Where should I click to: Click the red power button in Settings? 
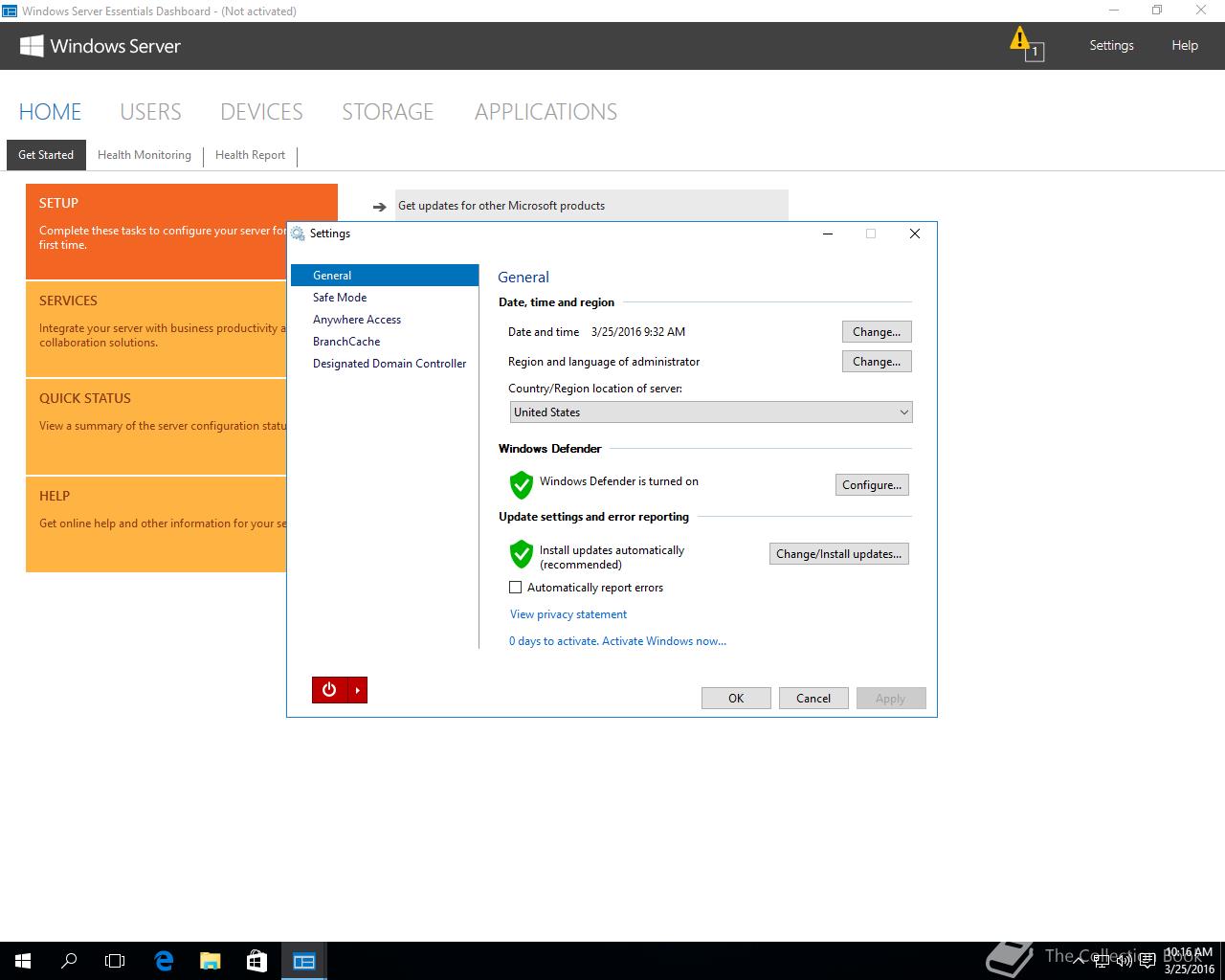(329, 690)
